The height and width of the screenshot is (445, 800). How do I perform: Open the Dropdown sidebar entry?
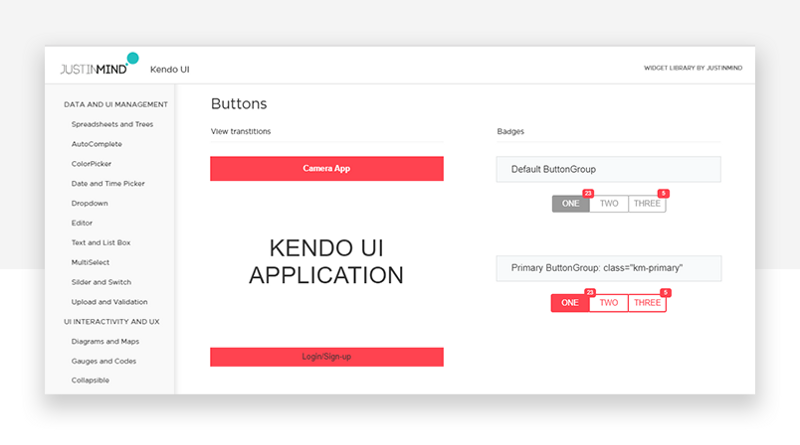89,203
